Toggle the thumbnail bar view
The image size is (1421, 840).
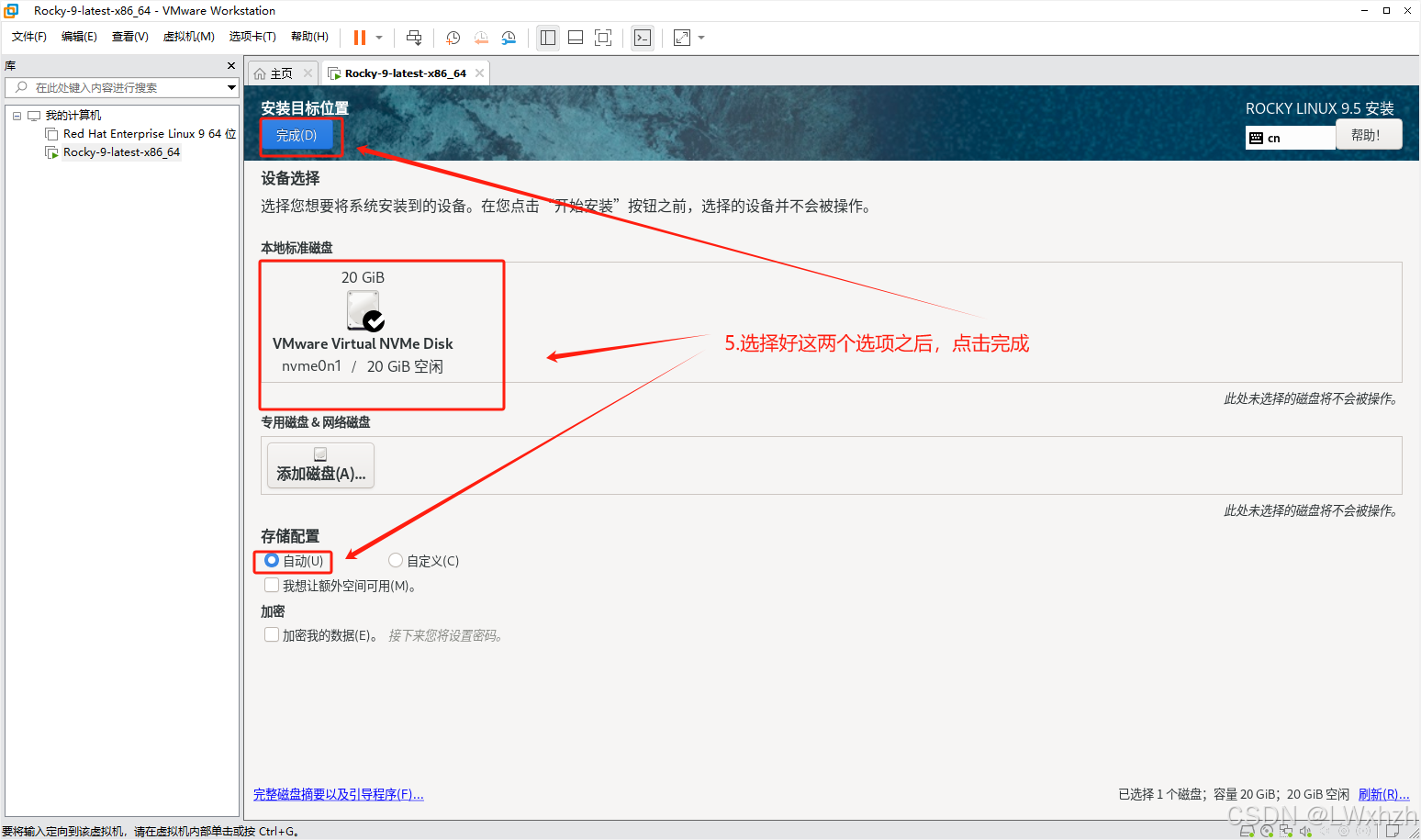576,38
